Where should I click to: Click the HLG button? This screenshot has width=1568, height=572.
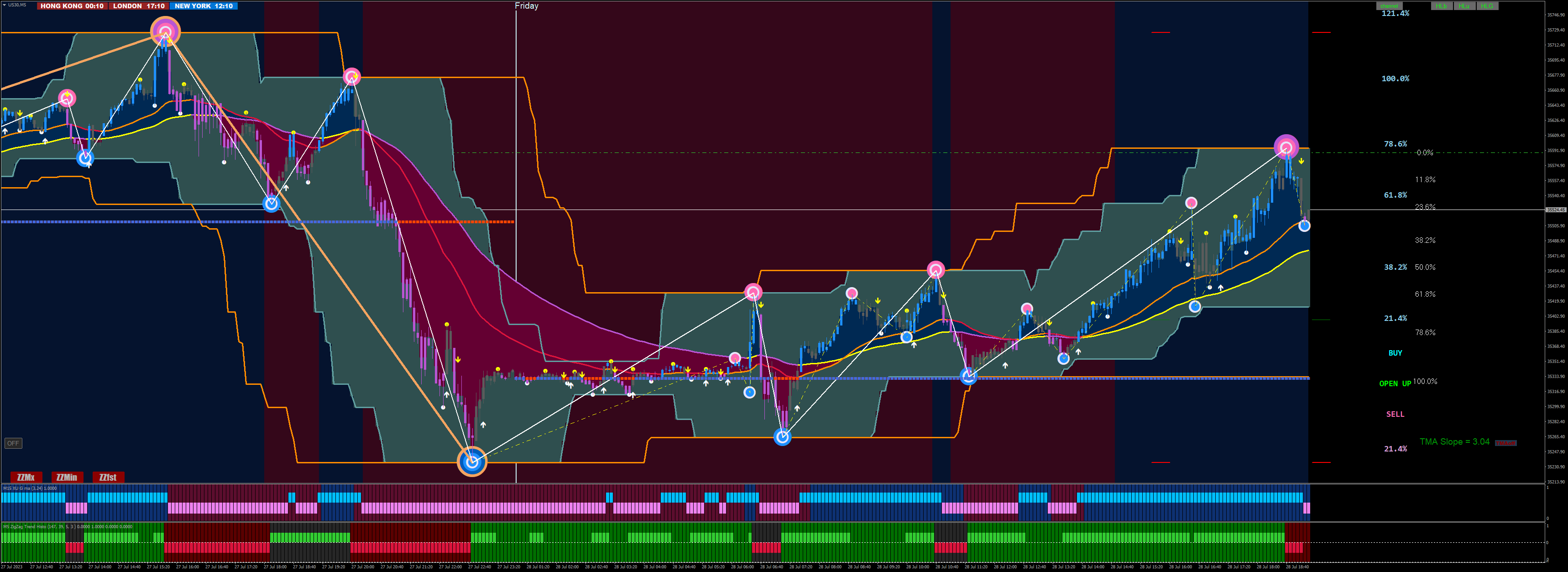pyautogui.click(x=1487, y=6)
